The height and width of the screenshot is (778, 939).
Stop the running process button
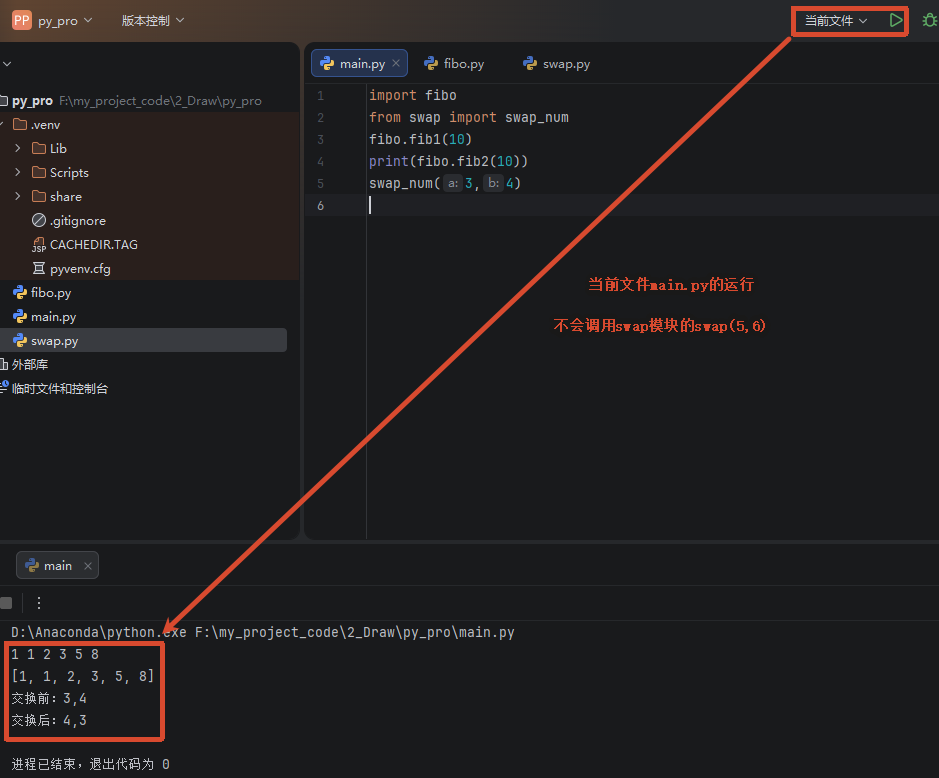6,603
